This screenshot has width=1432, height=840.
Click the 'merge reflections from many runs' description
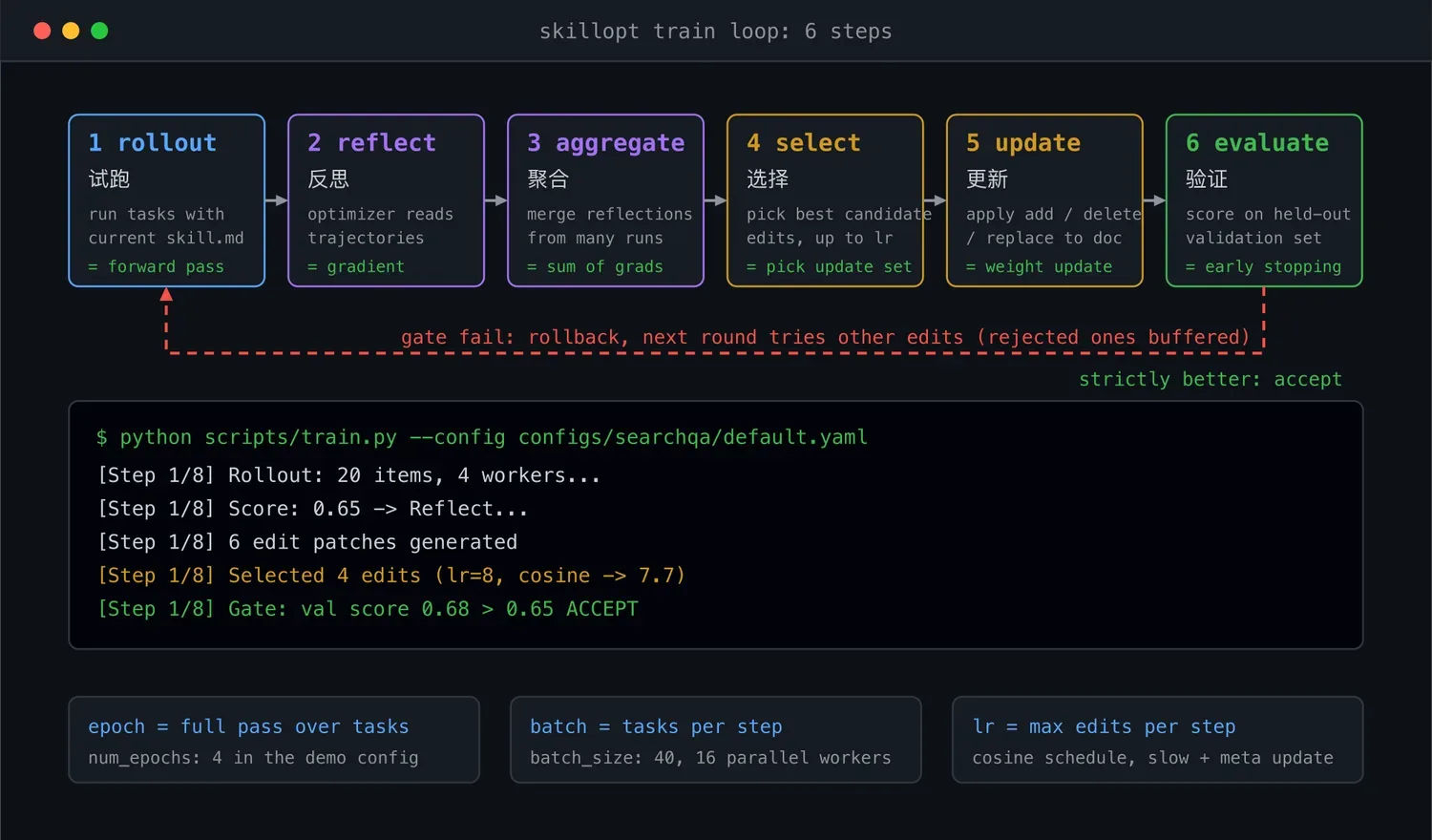click(610, 226)
